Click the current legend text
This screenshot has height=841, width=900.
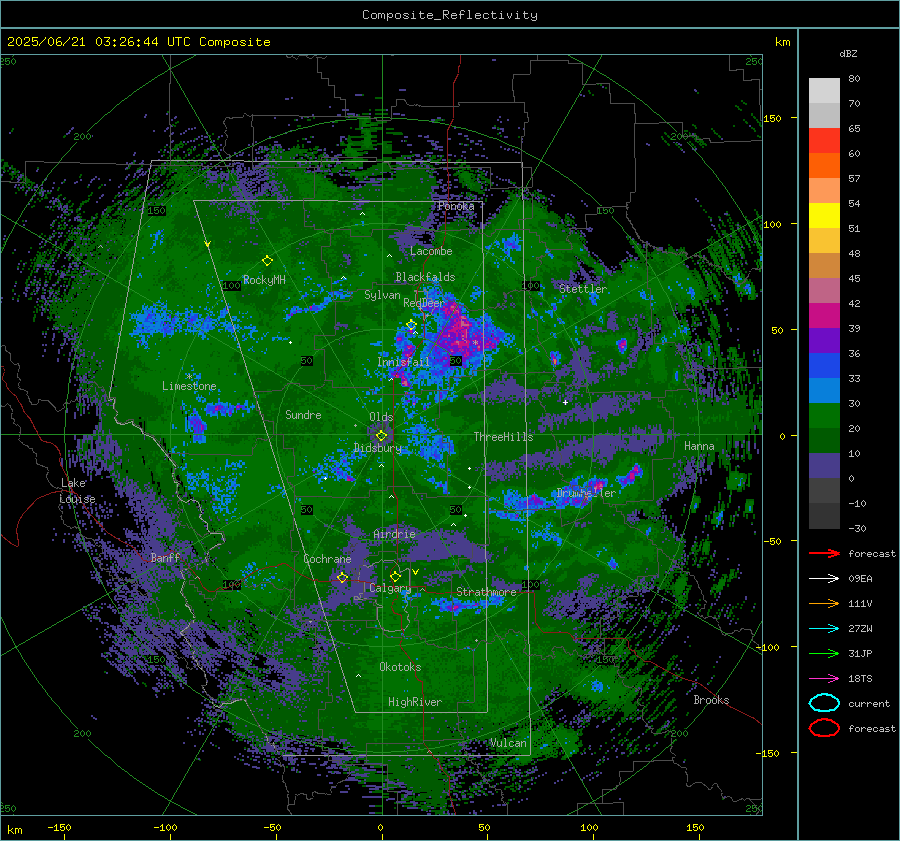869,704
